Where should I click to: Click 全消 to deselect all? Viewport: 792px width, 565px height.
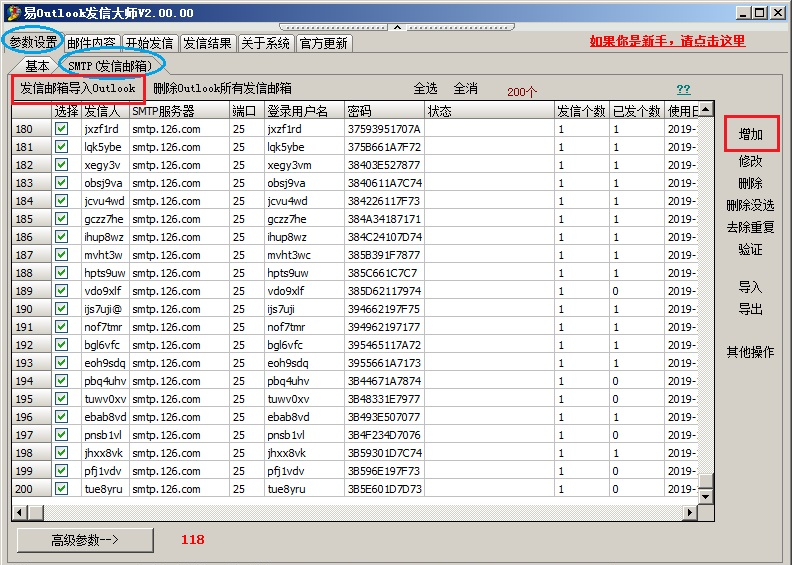466,89
